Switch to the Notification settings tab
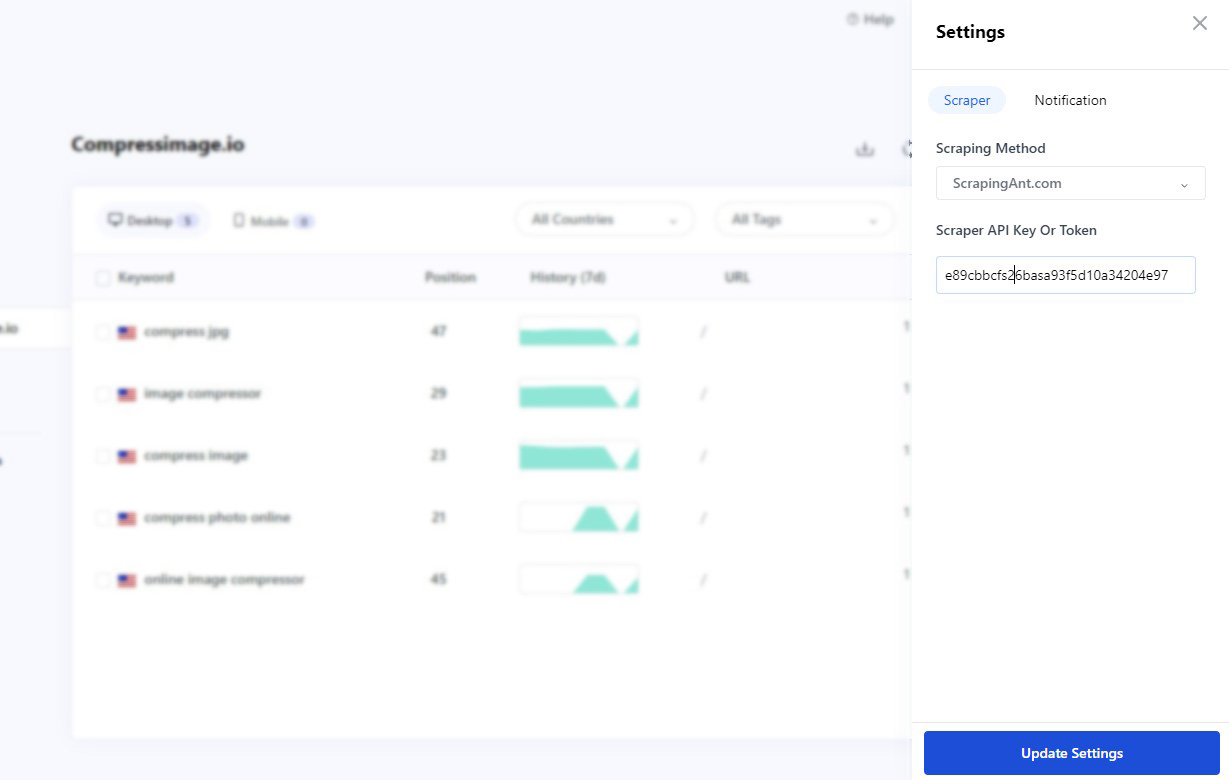The image size is (1229, 780). pyautogui.click(x=1070, y=100)
